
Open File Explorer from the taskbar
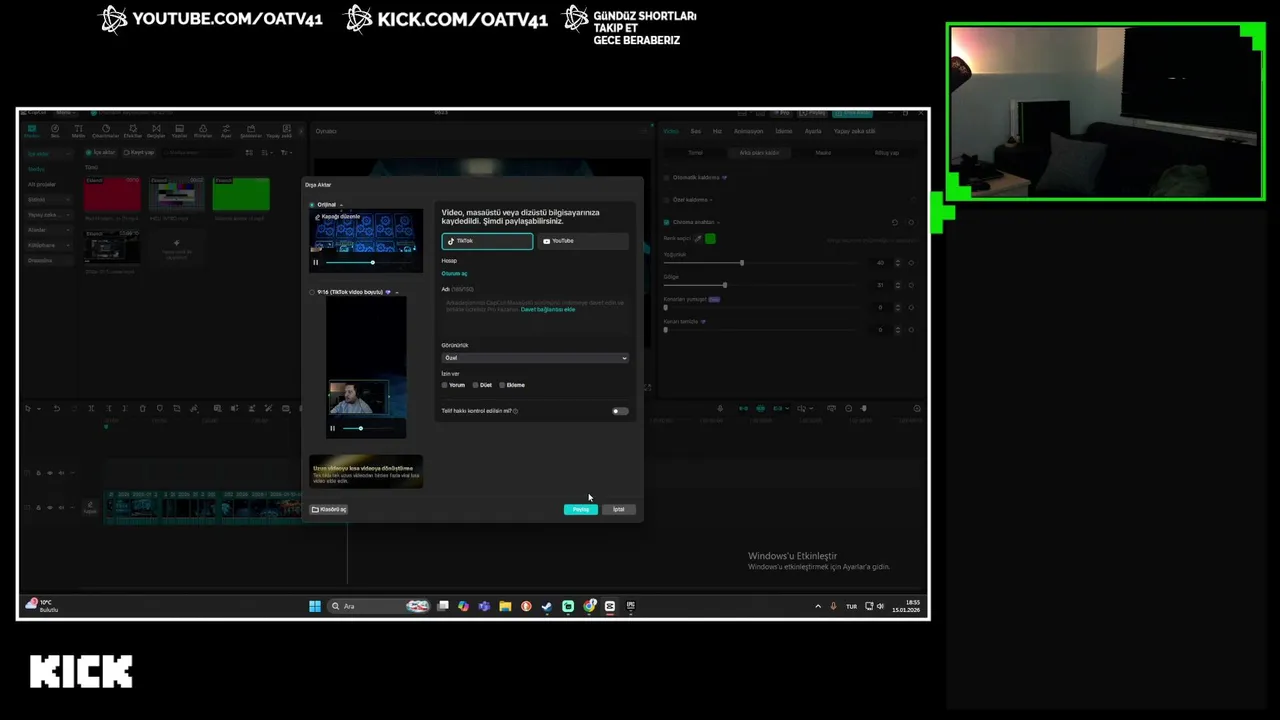506,606
